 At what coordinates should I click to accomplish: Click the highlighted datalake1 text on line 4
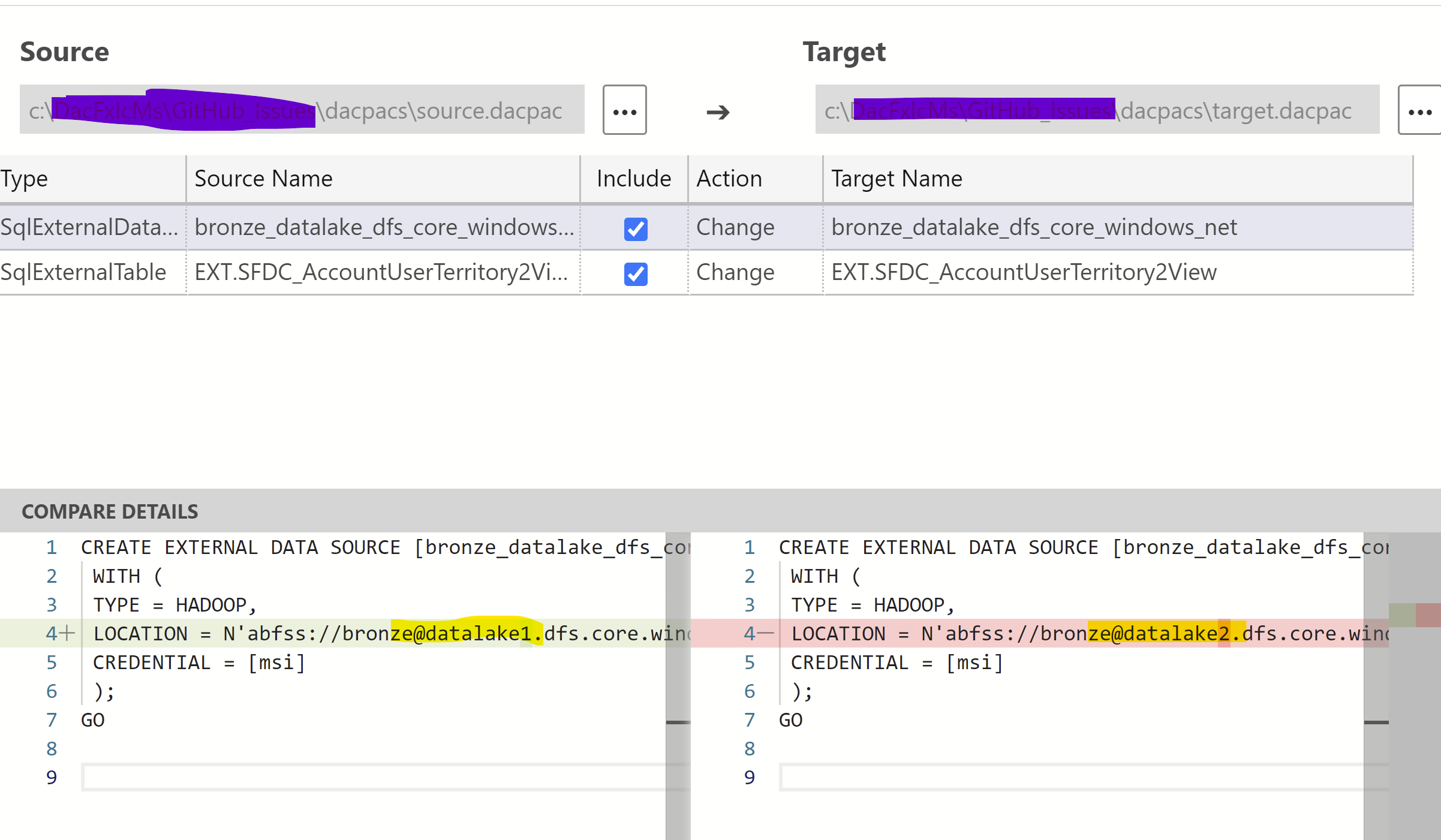(x=467, y=633)
